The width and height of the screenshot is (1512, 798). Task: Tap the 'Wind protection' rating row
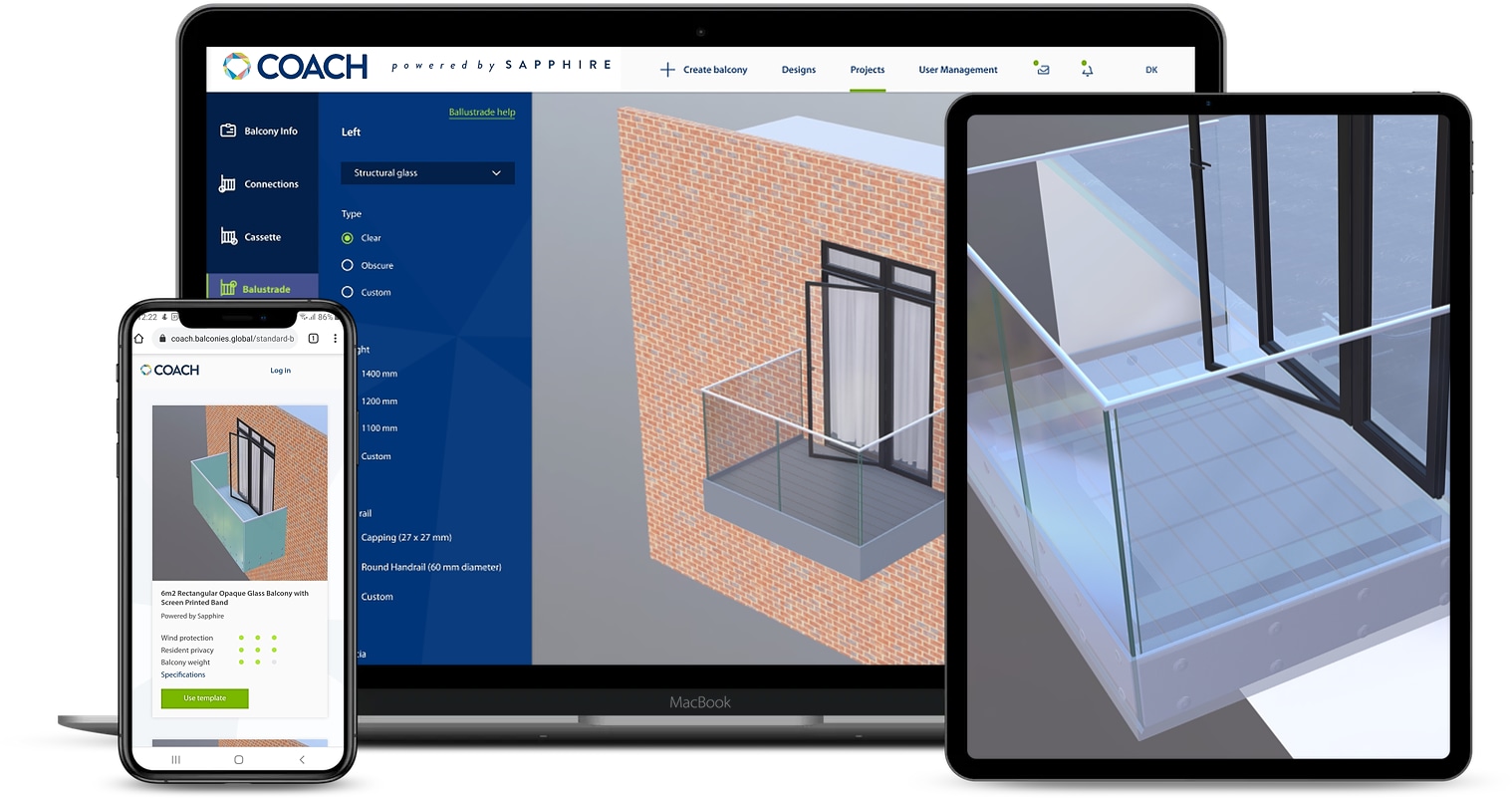coord(219,638)
